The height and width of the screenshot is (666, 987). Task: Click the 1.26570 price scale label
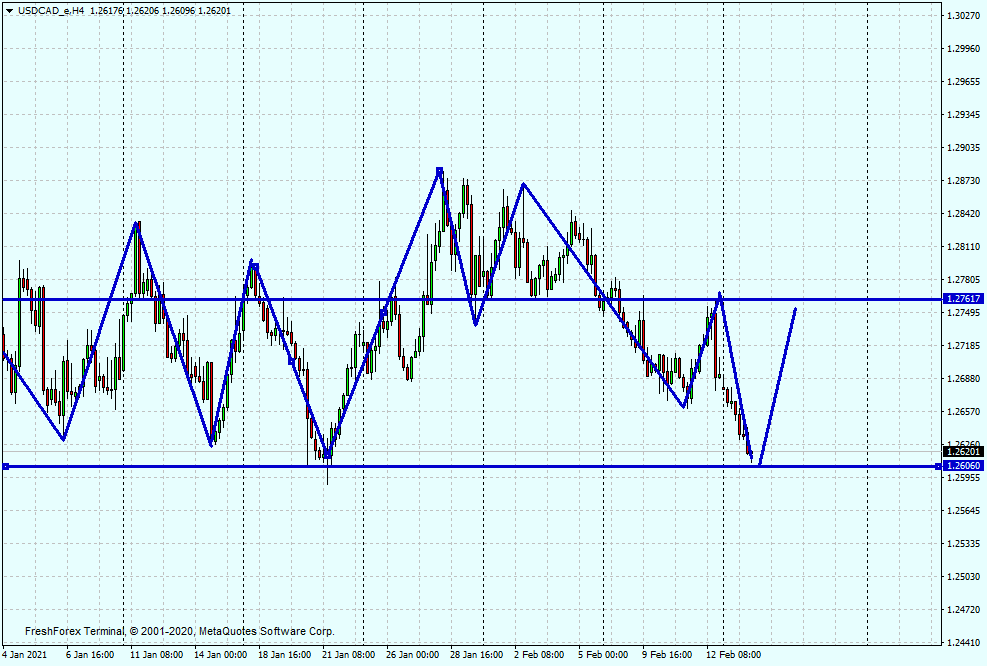tap(964, 412)
